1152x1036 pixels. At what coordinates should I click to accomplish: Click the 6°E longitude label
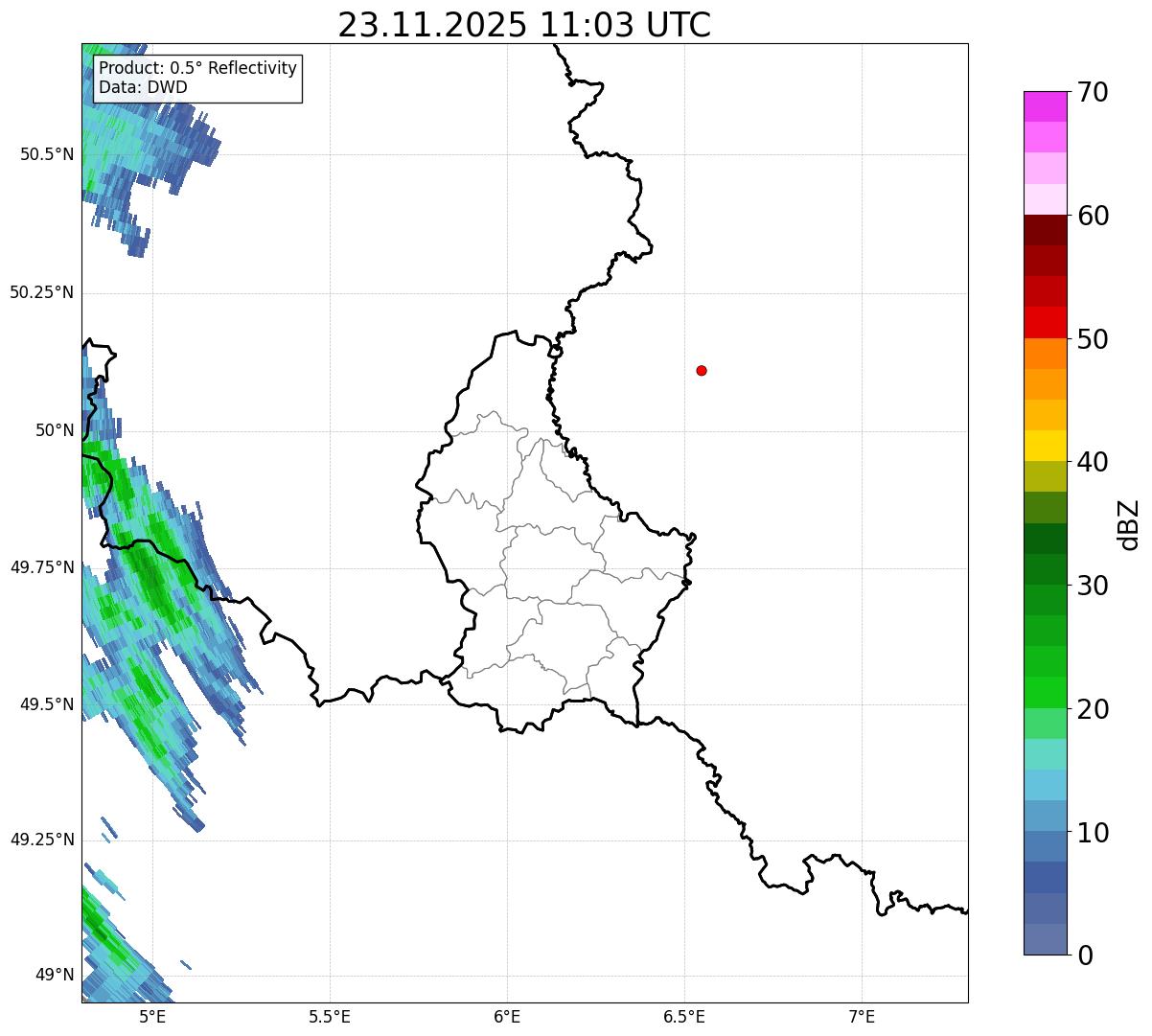507,1016
